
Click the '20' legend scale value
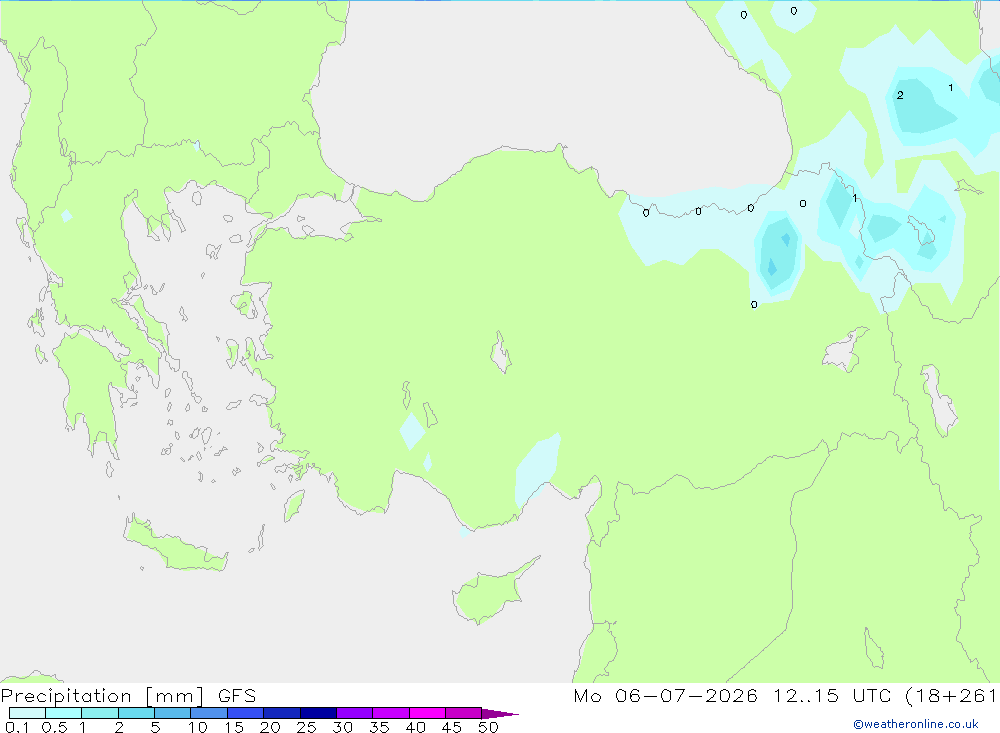point(270,727)
